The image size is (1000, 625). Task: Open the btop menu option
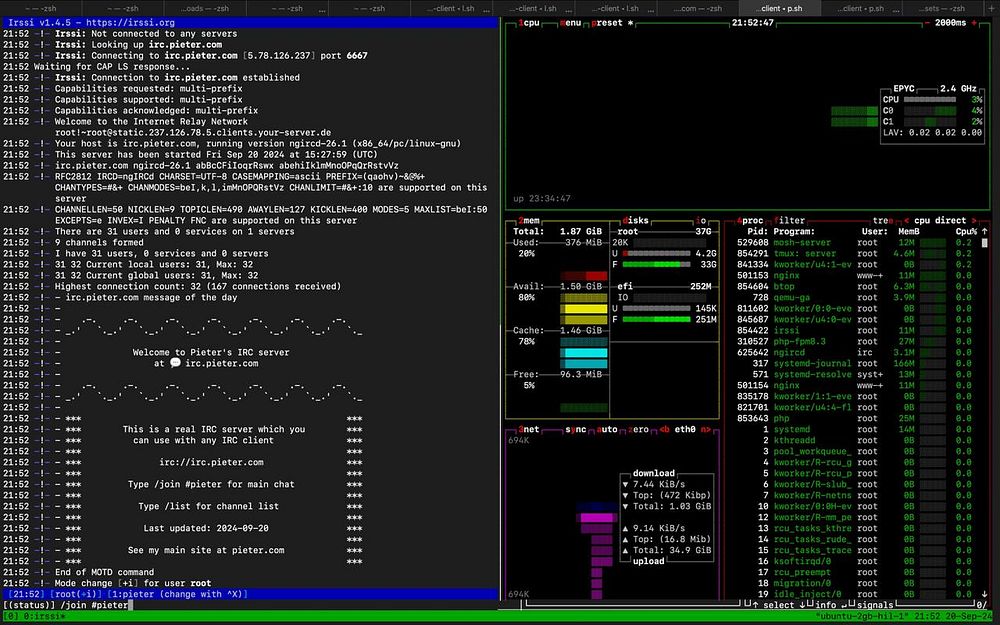pos(571,22)
